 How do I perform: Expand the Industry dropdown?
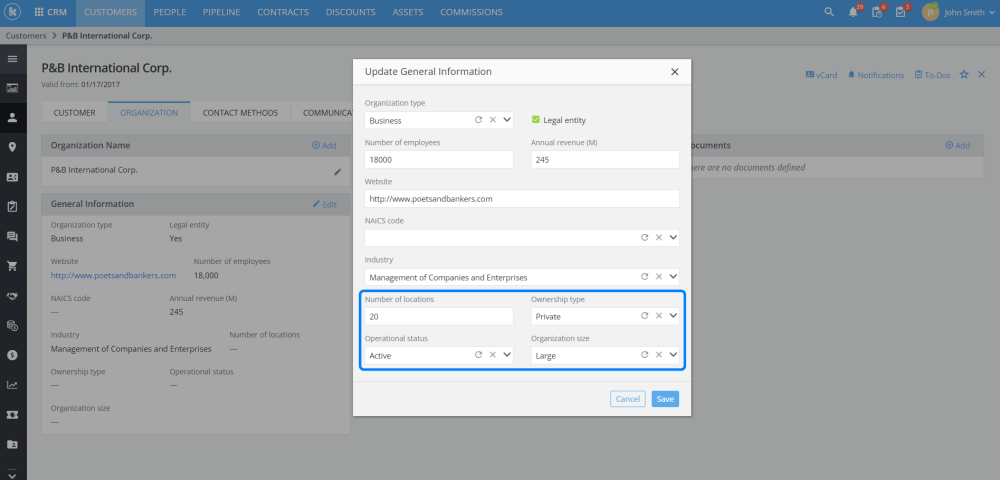(x=673, y=277)
